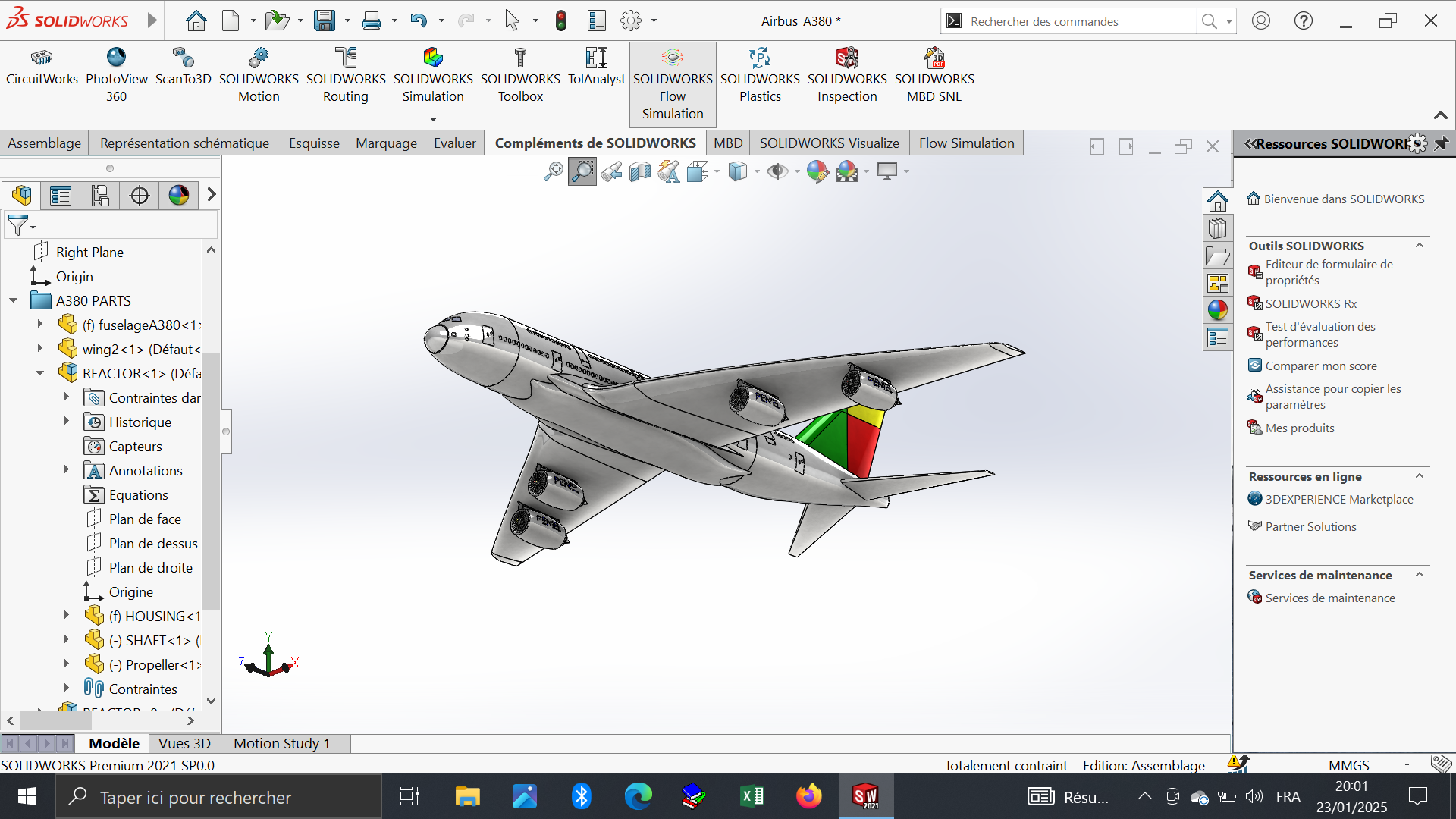Click the SOLIDWORKS Rx link

(x=1310, y=304)
